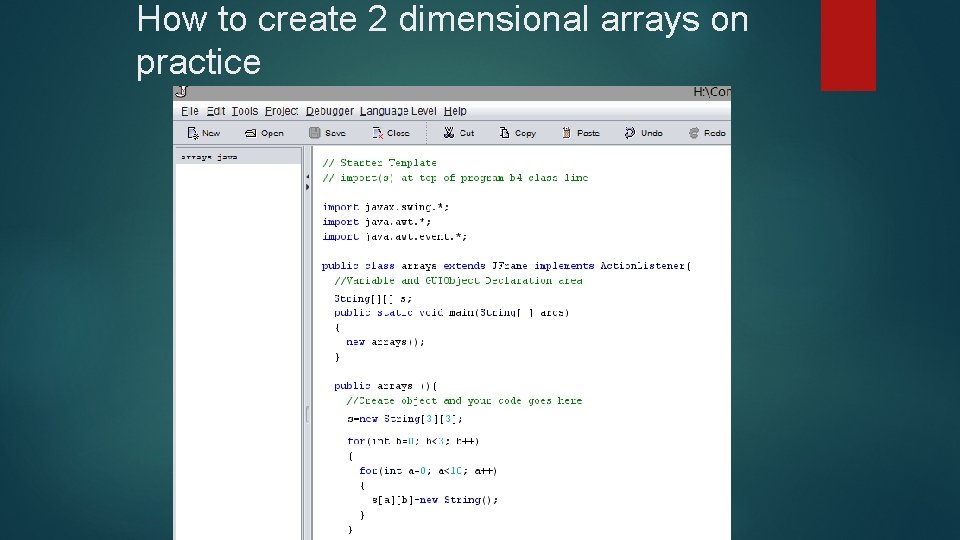Image resolution: width=960 pixels, height=540 pixels.
Task: Select arrays.java in the document list
Action: [x=238, y=157]
